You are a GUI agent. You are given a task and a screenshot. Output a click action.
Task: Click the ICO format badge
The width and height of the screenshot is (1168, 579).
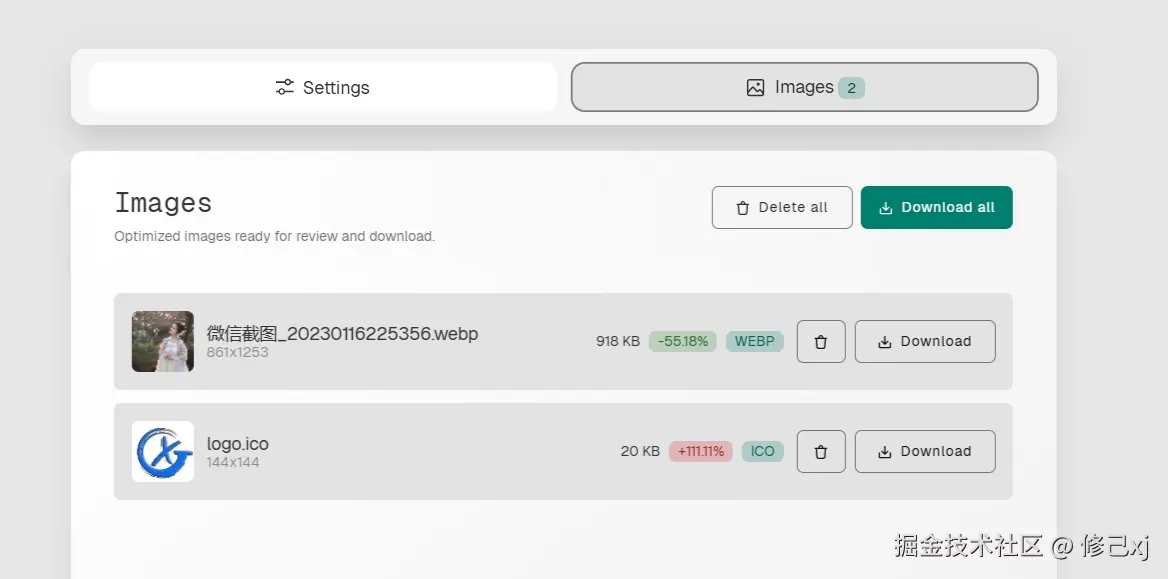click(763, 452)
